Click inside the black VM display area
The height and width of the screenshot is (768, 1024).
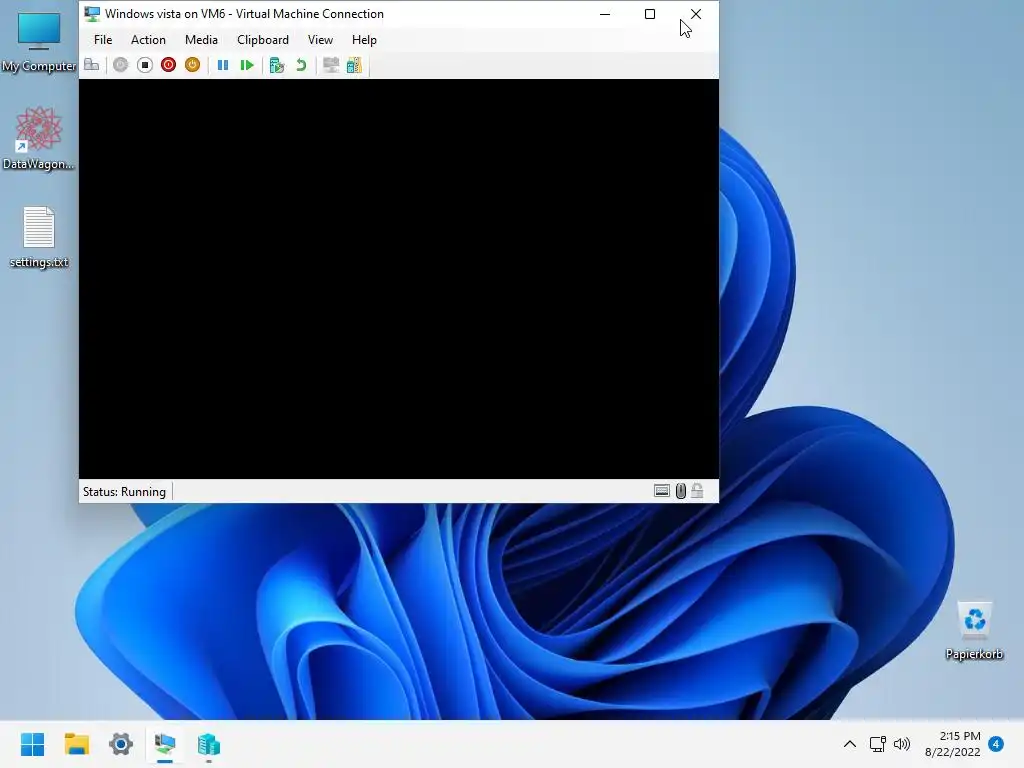[x=399, y=279]
